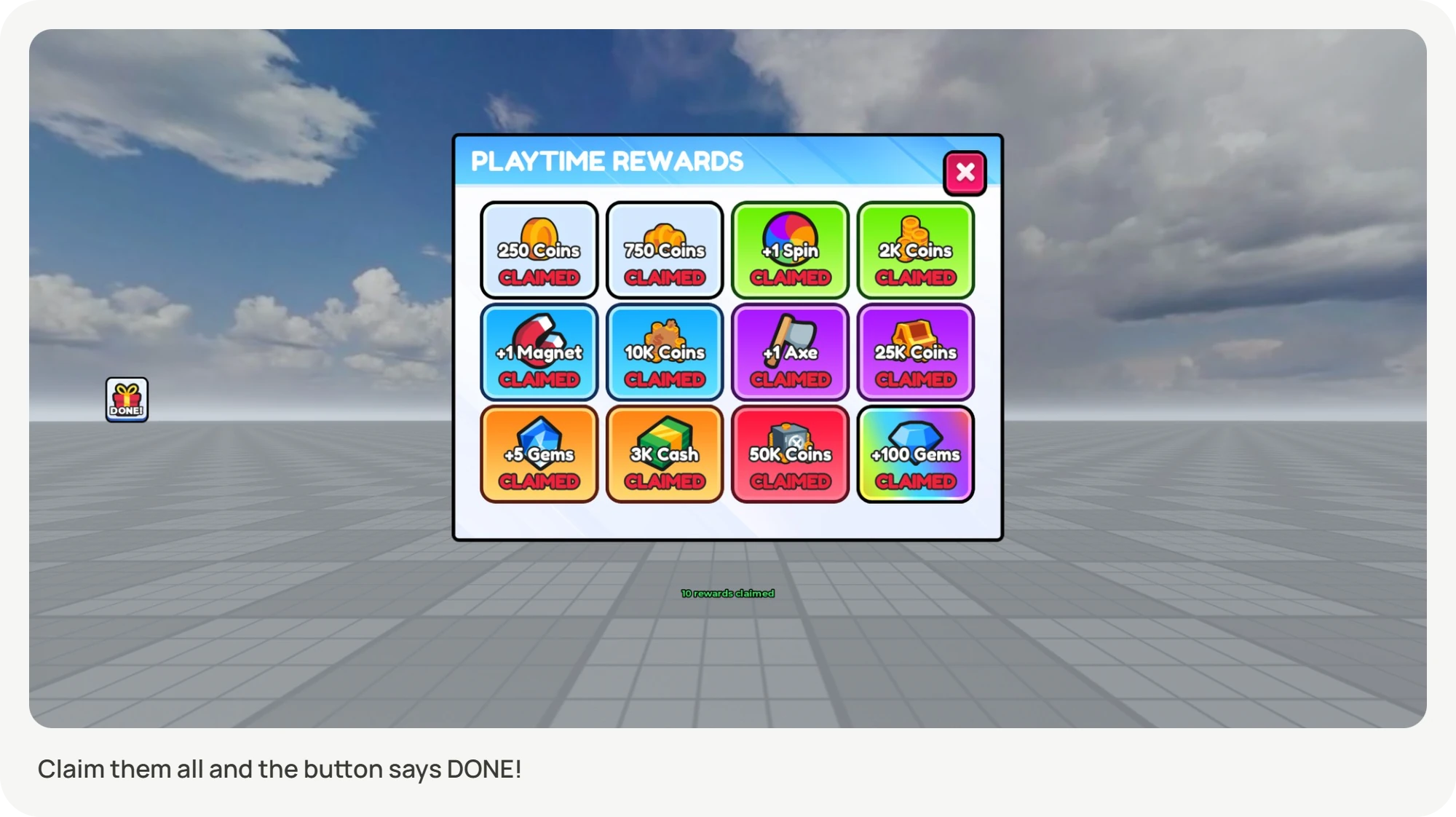Click the 25K Coins reward tile
1456x817 pixels.
click(916, 352)
